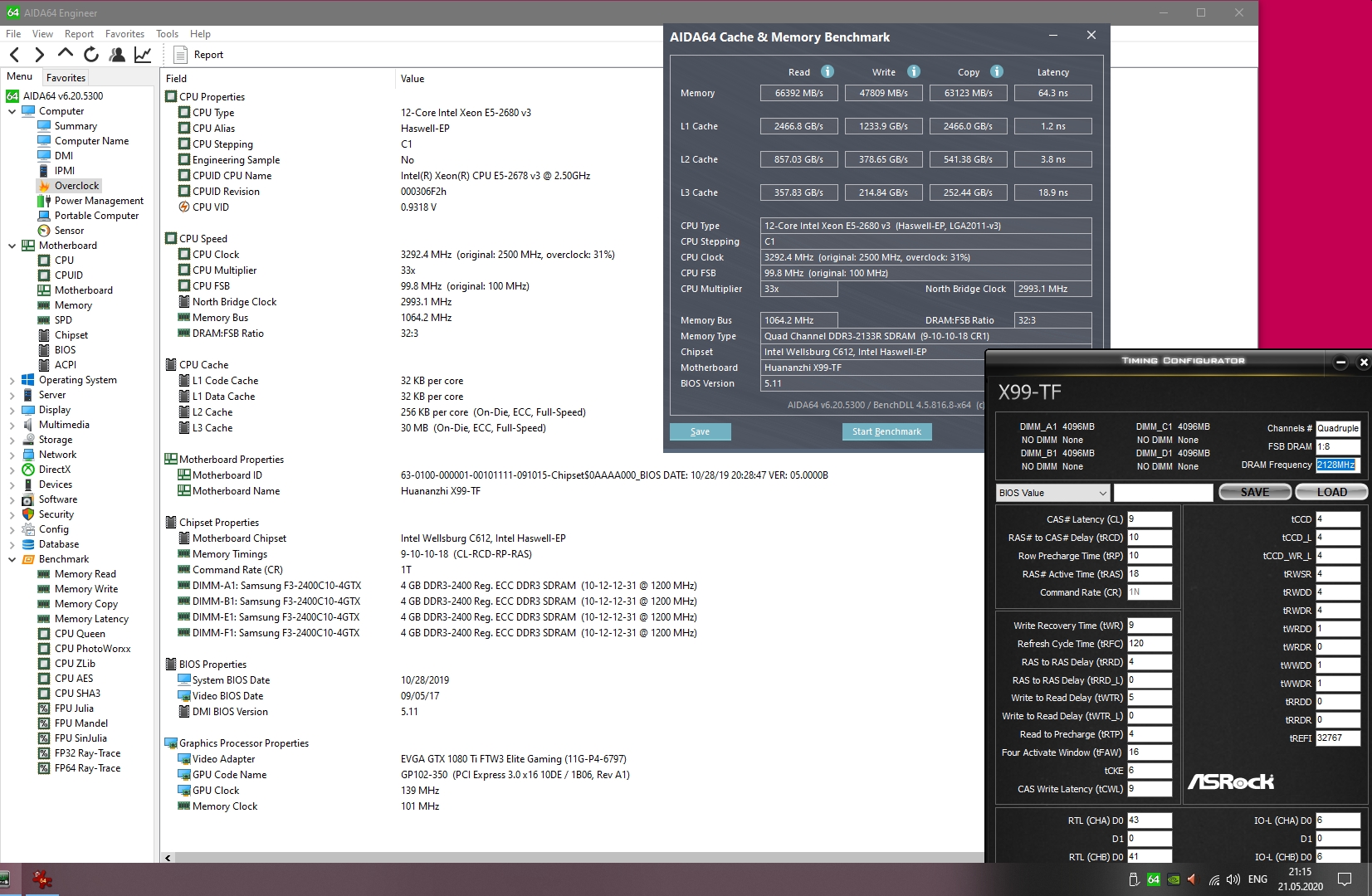Open the Report menu
This screenshot has width=1372, height=896.
(x=79, y=34)
